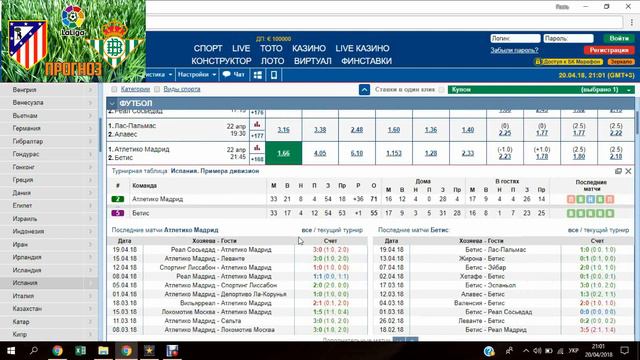Open Windows Start menu
Image resolution: width=640 pixels, height=360 pixels.
tap(11, 351)
